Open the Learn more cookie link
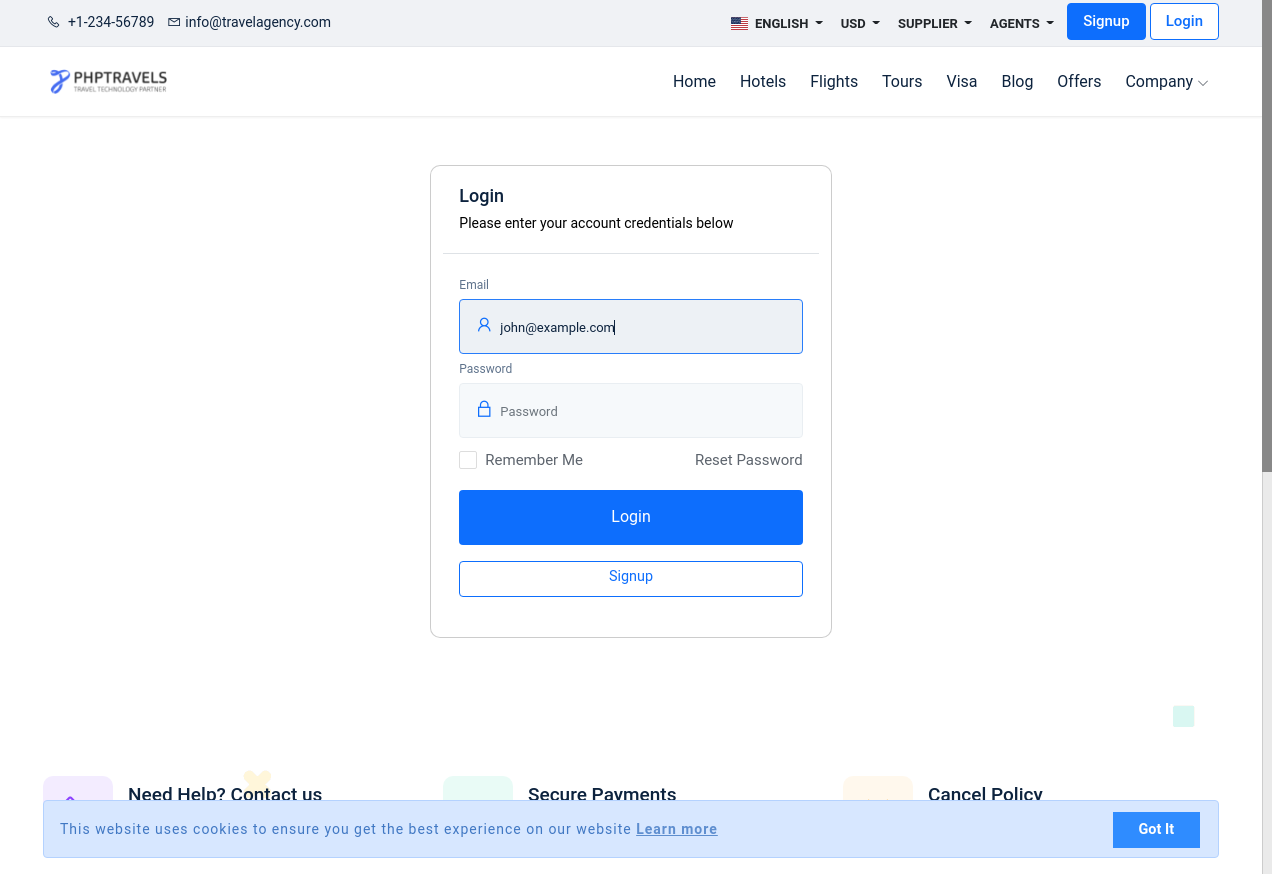Image resolution: width=1272 pixels, height=874 pixels. [x=676, y=829]
